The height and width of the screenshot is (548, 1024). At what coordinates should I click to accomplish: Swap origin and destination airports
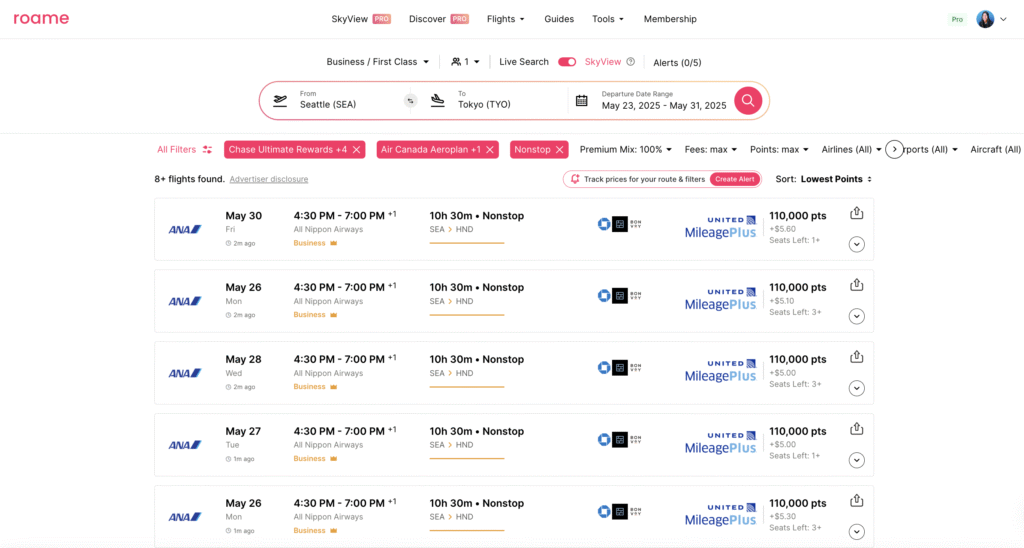(x=410, y=100)
